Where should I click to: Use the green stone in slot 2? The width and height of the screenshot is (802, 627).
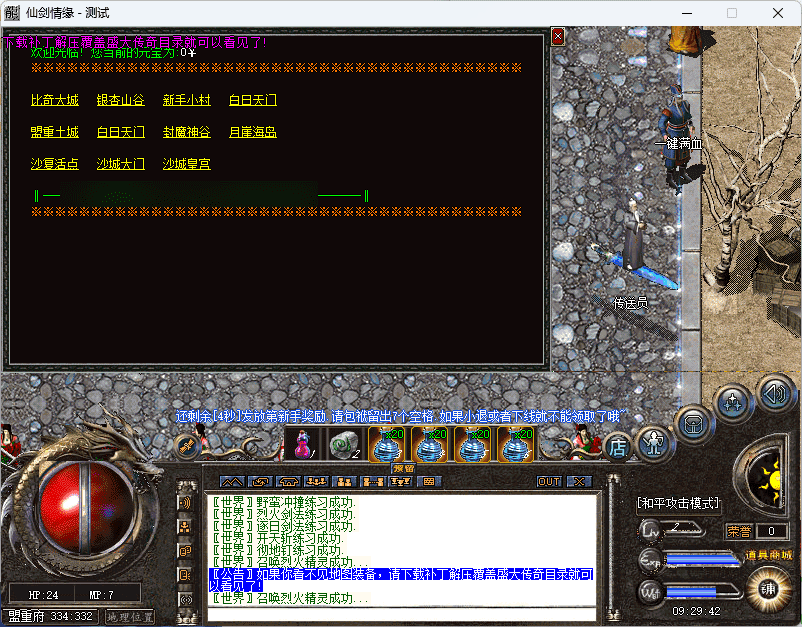pos(345,445)
